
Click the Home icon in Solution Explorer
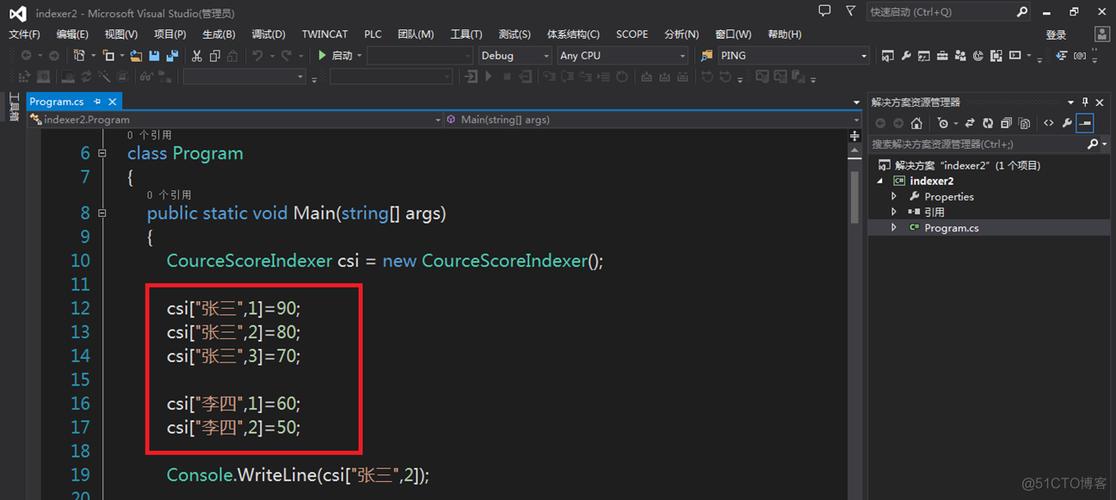point(917,123)
